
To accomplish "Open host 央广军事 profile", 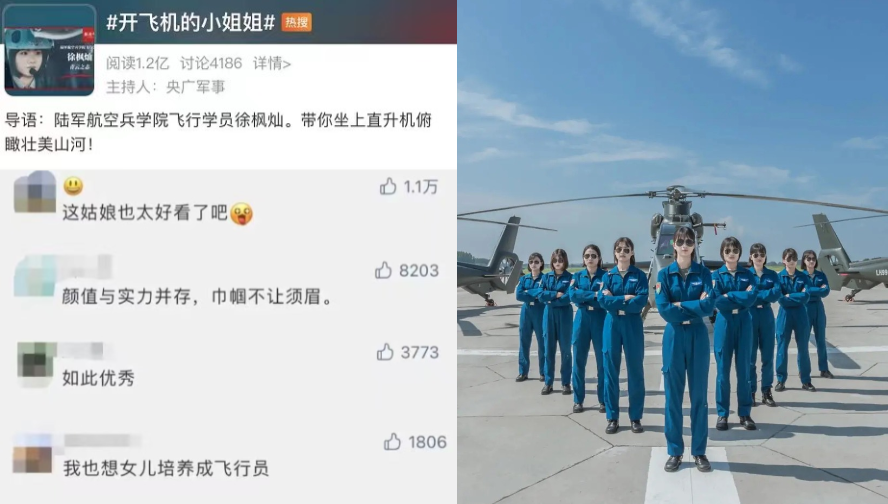I will [x=195, y=87].
